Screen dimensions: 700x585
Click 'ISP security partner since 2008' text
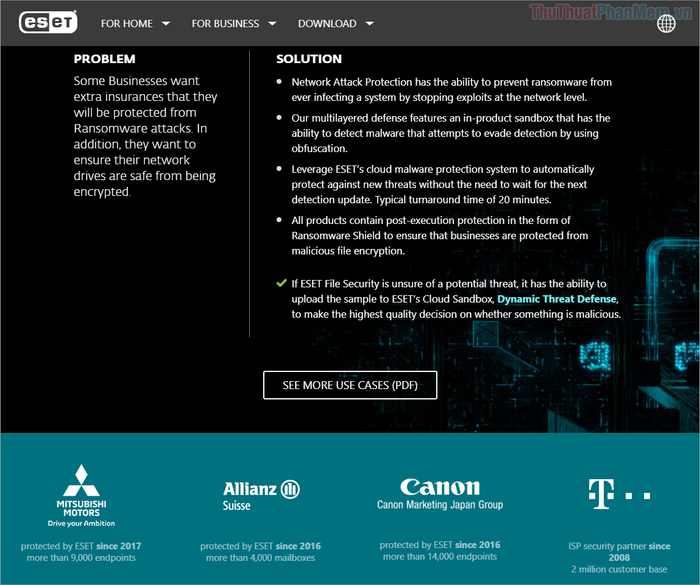[x=619, y=552]
